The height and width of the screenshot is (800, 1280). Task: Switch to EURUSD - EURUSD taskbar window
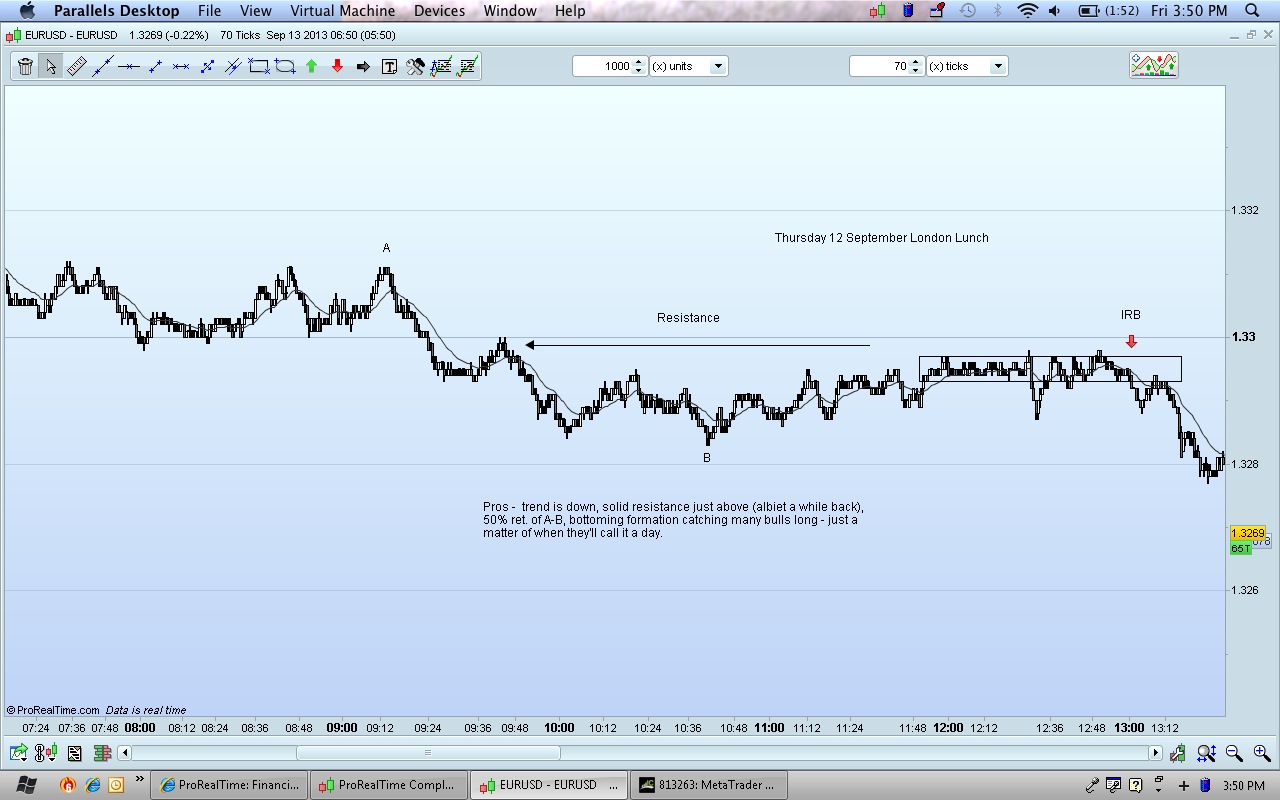point(549,785)
